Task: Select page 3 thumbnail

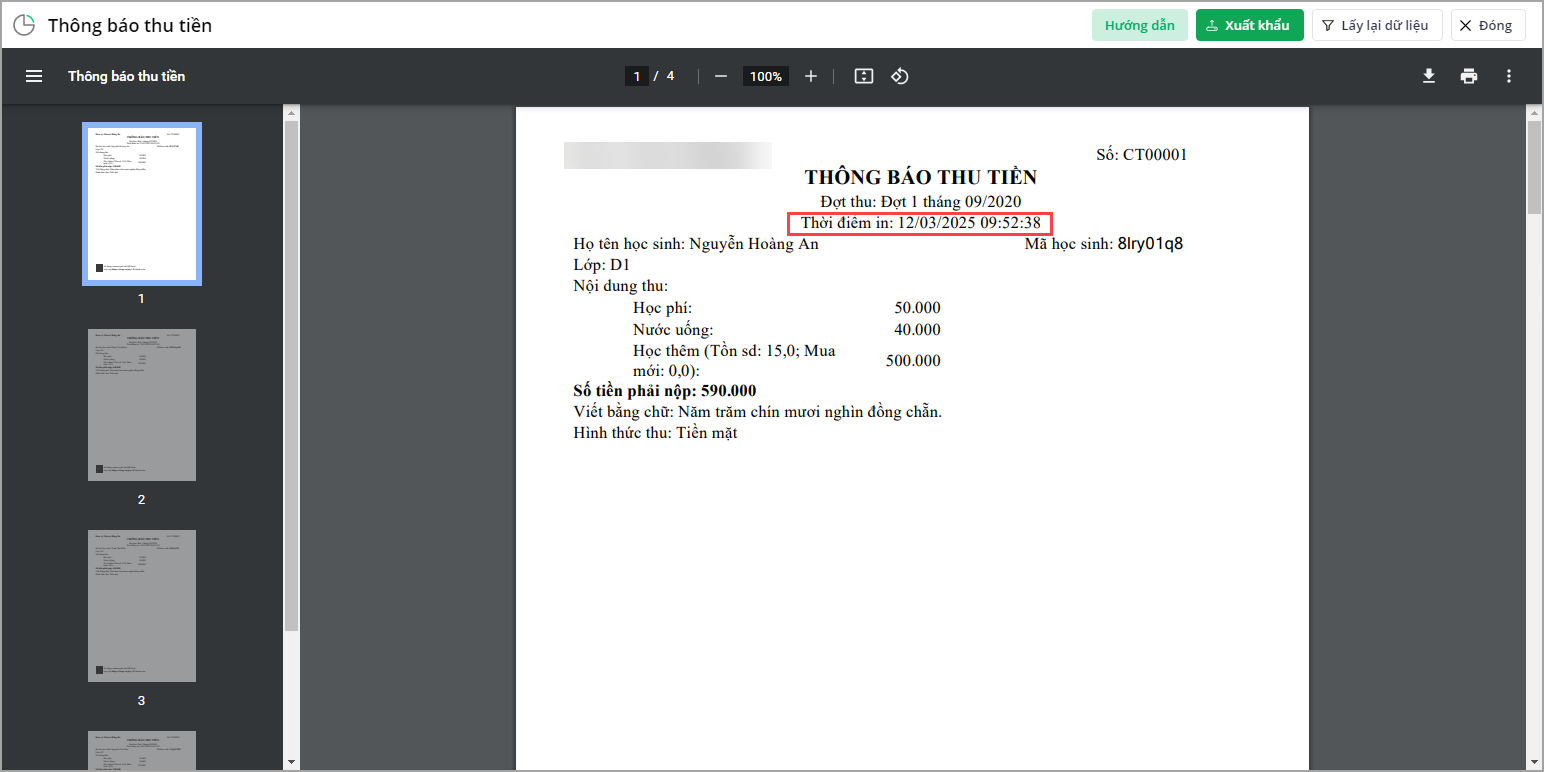Action: (x=141, y=606)
